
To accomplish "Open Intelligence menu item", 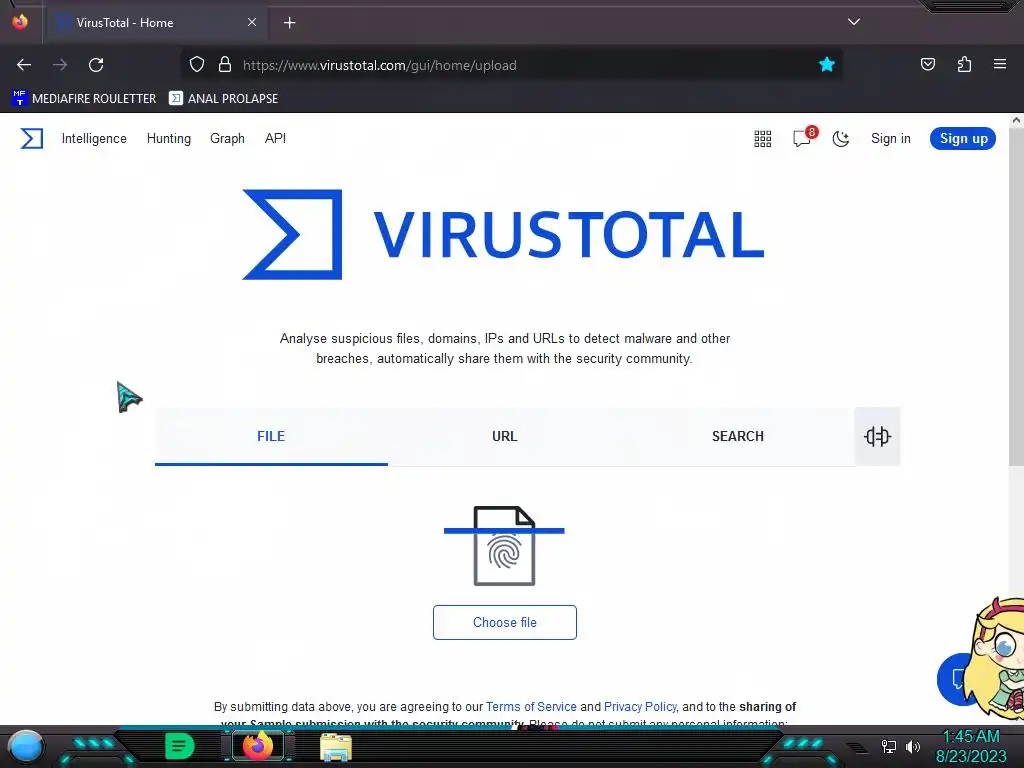I will [x=94, y=138].
